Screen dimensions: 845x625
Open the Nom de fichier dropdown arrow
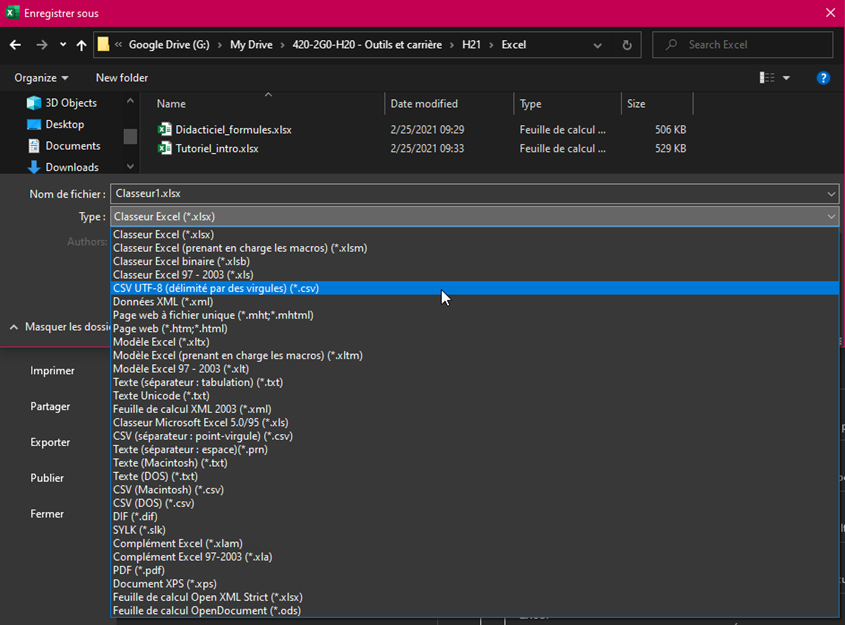click(x=830, y=193)
